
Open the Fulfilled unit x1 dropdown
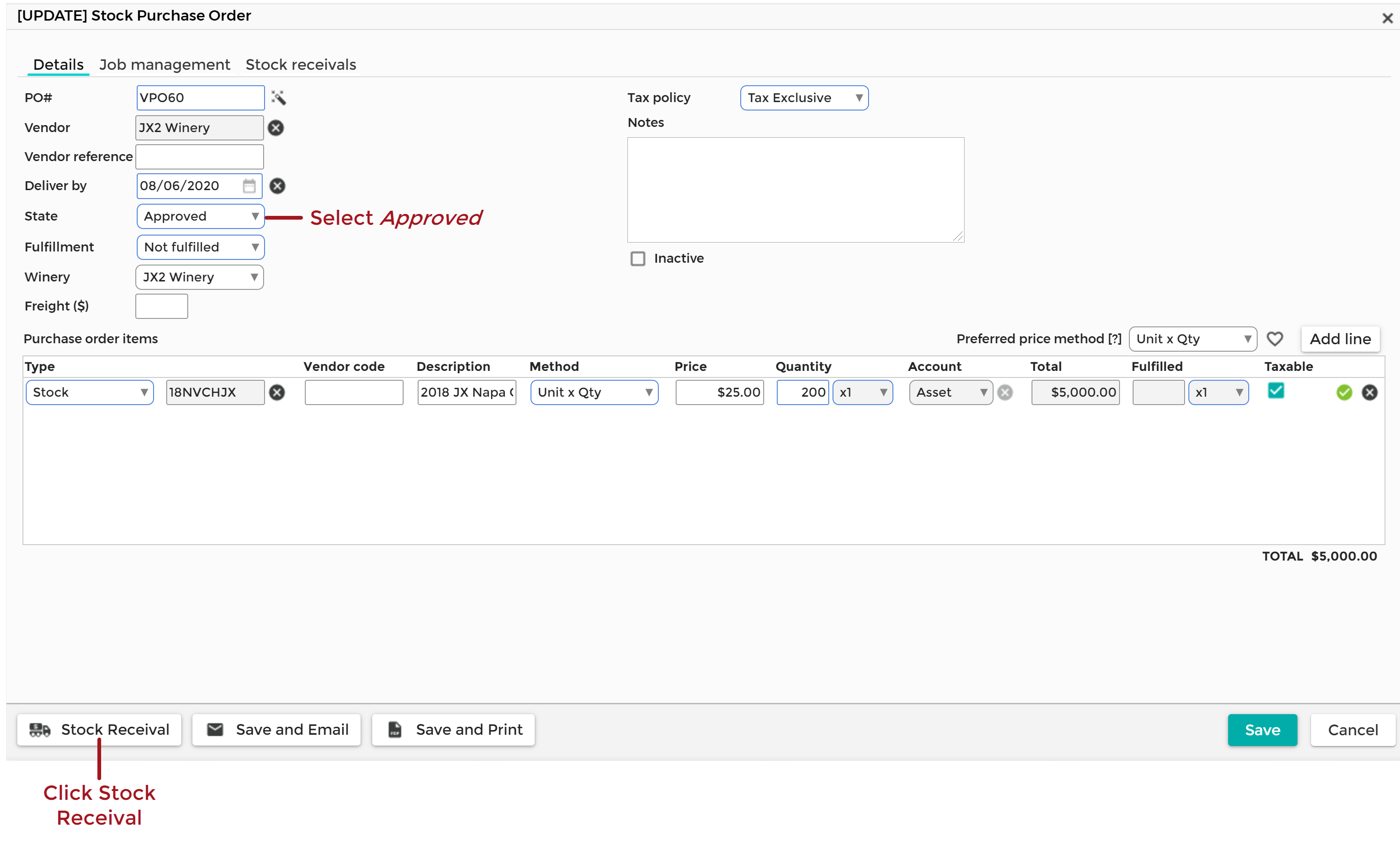pos(1218,392)
